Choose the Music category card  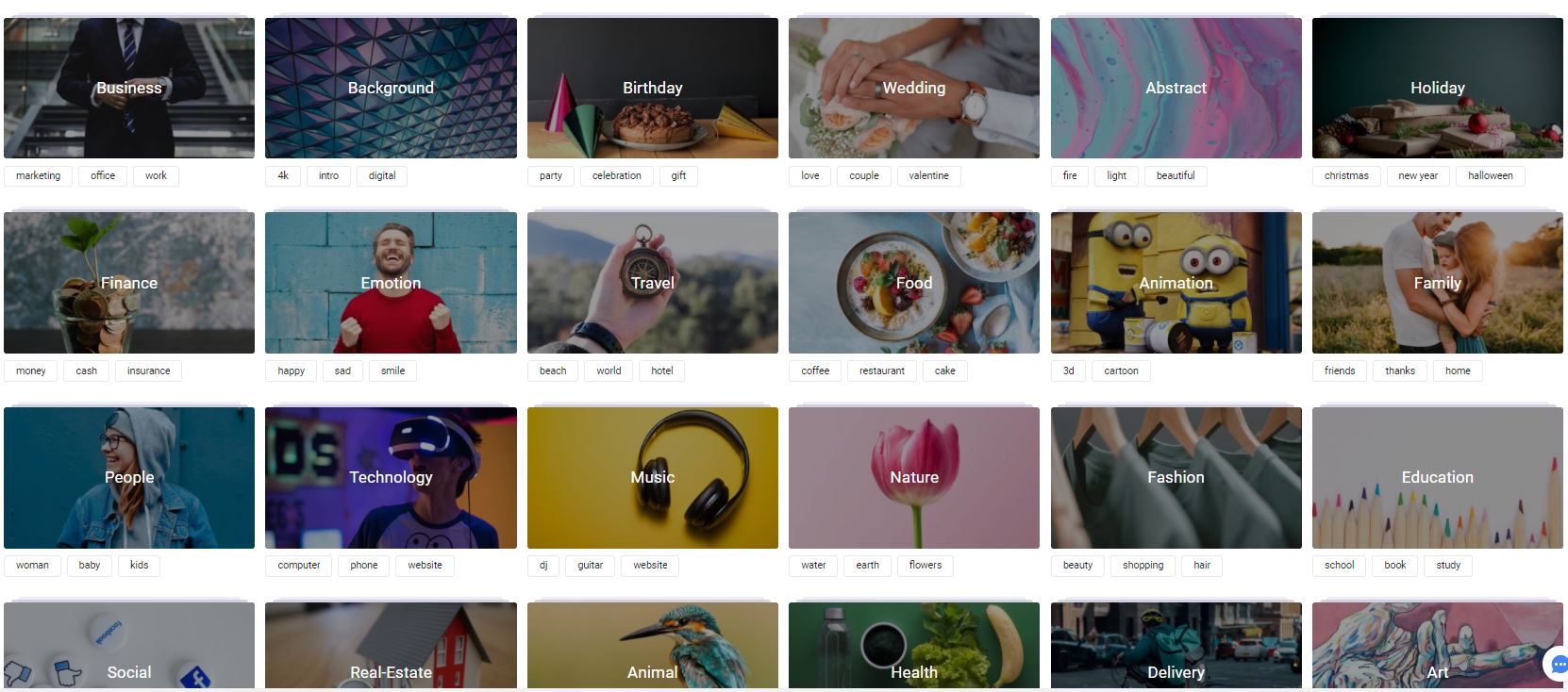[x=653, y=478]
